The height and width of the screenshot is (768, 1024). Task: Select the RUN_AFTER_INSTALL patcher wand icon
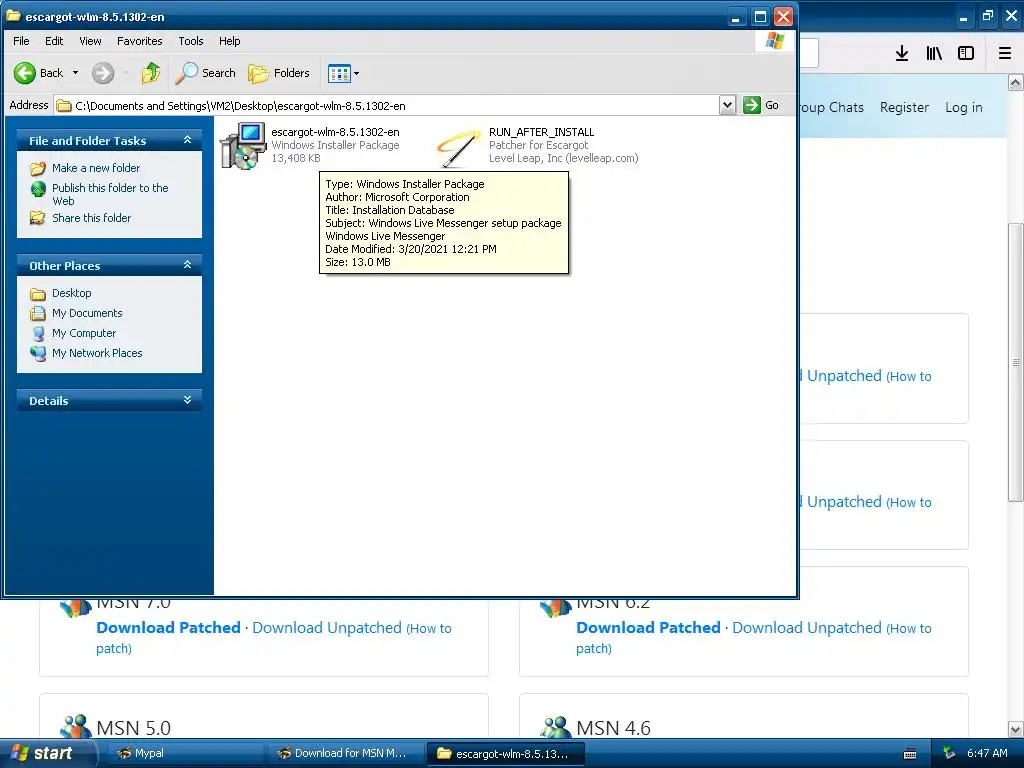click(458, 148)
